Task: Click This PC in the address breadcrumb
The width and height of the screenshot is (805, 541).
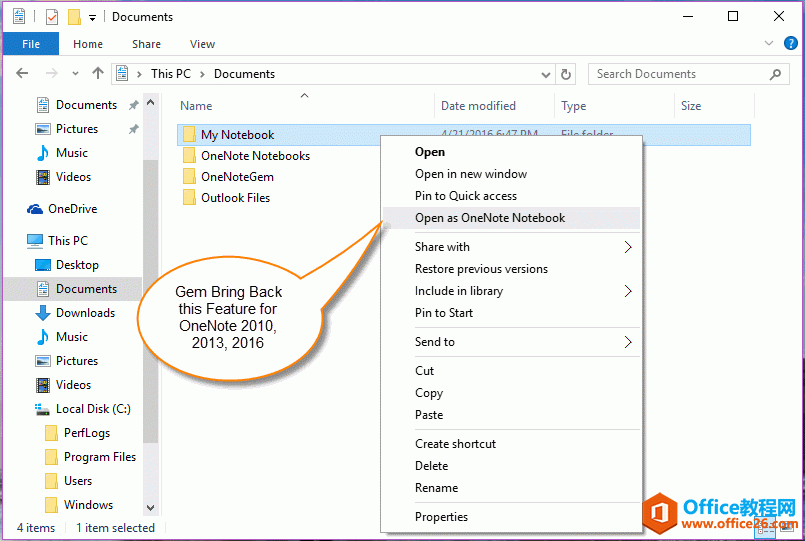Action: coord(170,74)
